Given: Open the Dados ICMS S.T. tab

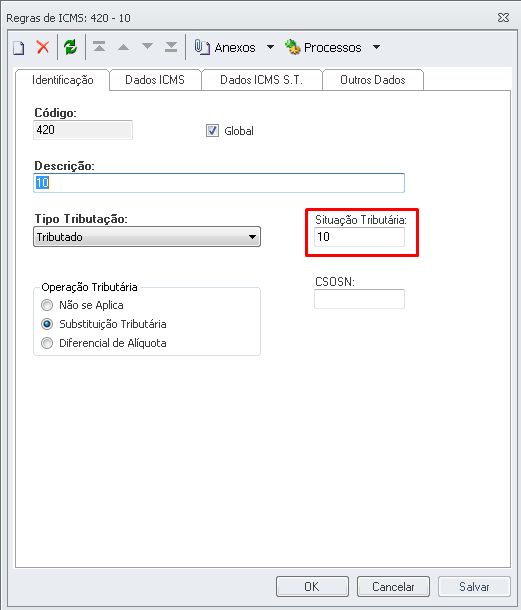Looking at the screenshot, I should (261, 80).
